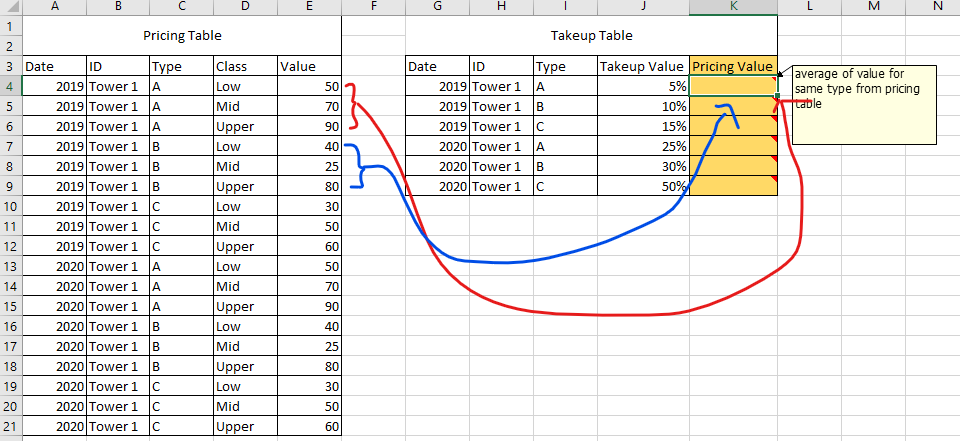Select cell C7 with type B
Image resolution: width=960 pixels, height=441 pixels.
click(182, 146)
